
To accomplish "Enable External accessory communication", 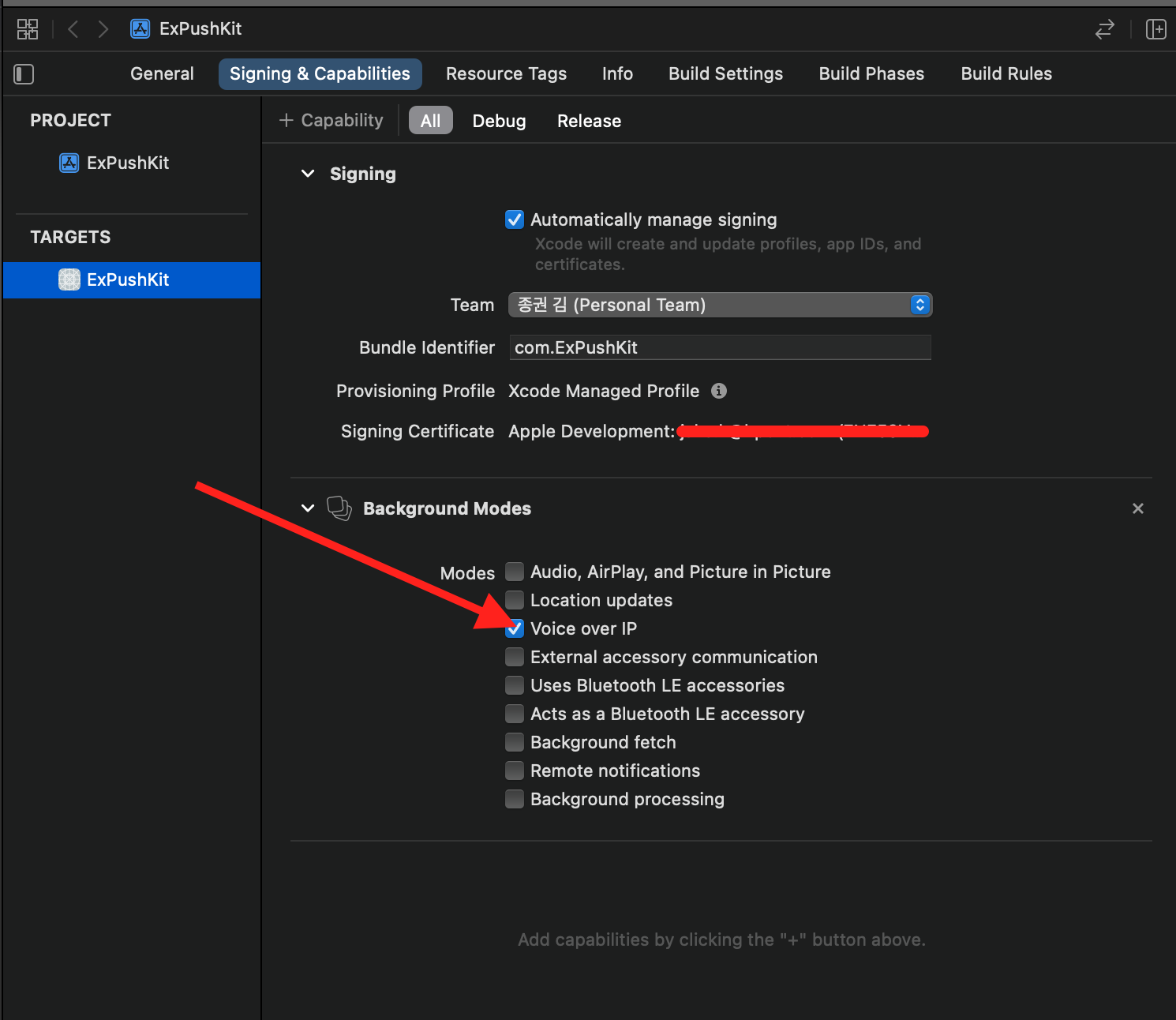I will click(x=515, y=657).
